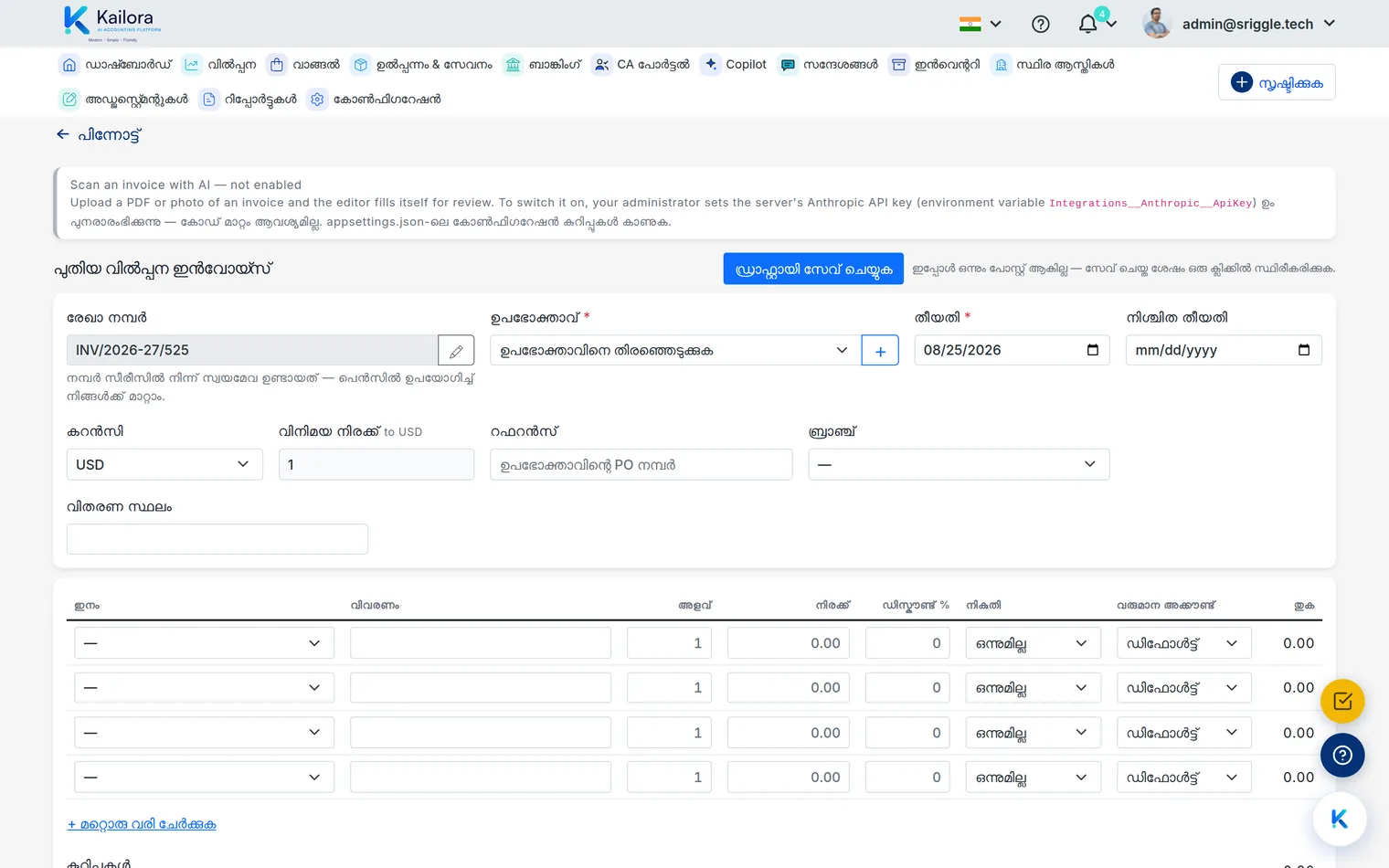Image resolution: width=1389 pixels, height=868 pixels.
Task: Open the റിപ്പോർട്ടുകൾ menu
Action: 249,100
